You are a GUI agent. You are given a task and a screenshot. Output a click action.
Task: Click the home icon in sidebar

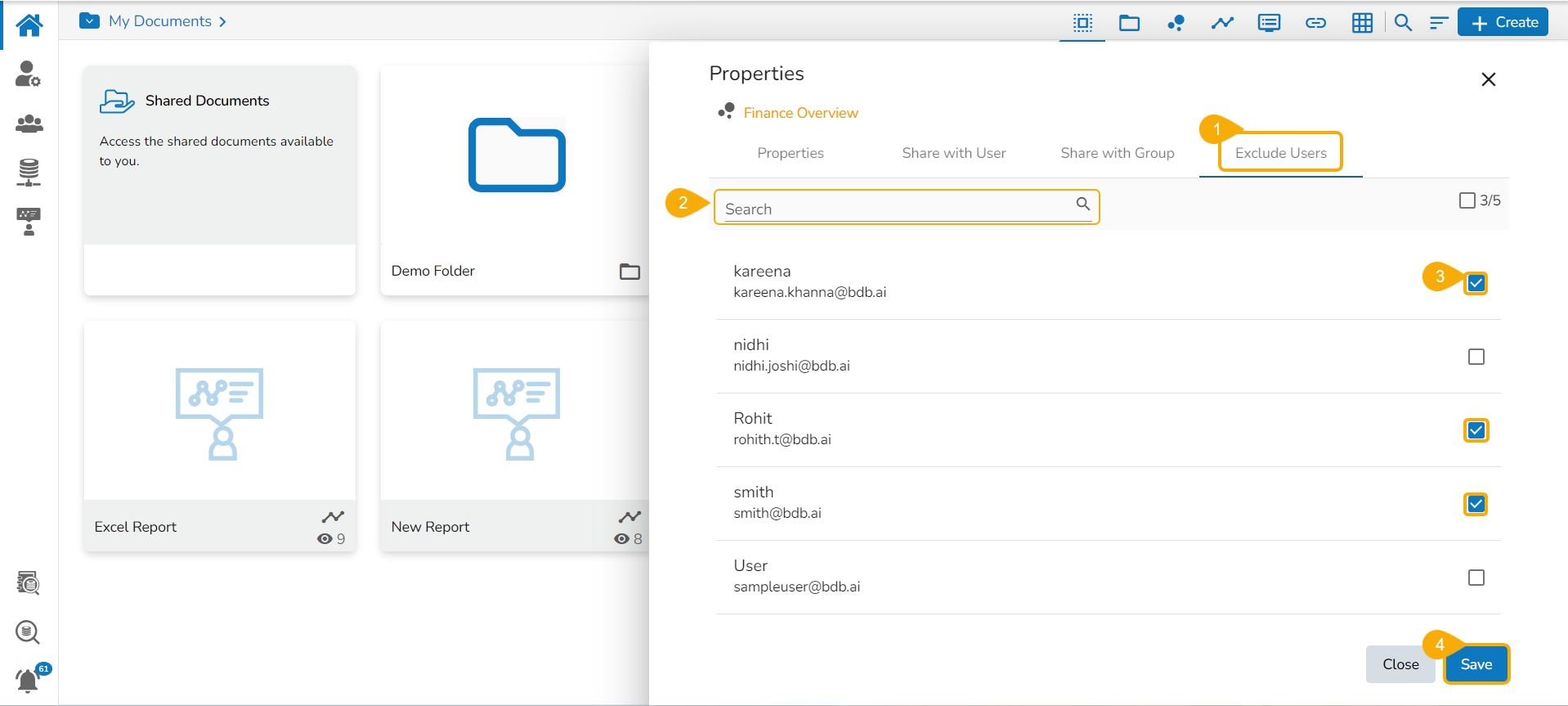click(29, 25)
